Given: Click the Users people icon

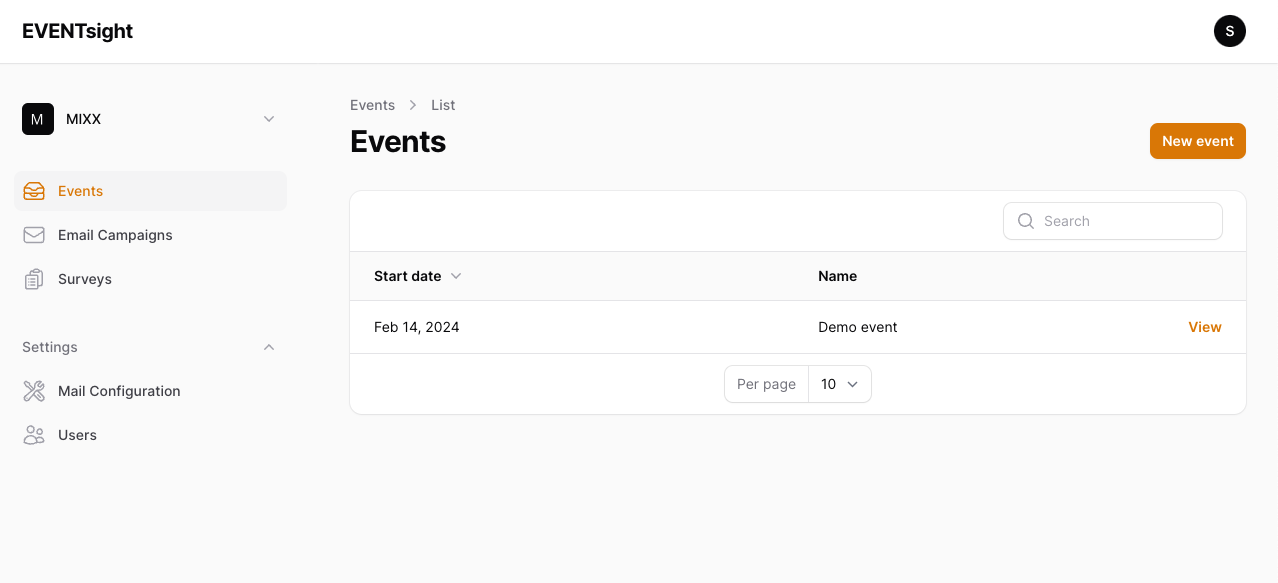Looking at the screenshot, I should pos(34,435).
